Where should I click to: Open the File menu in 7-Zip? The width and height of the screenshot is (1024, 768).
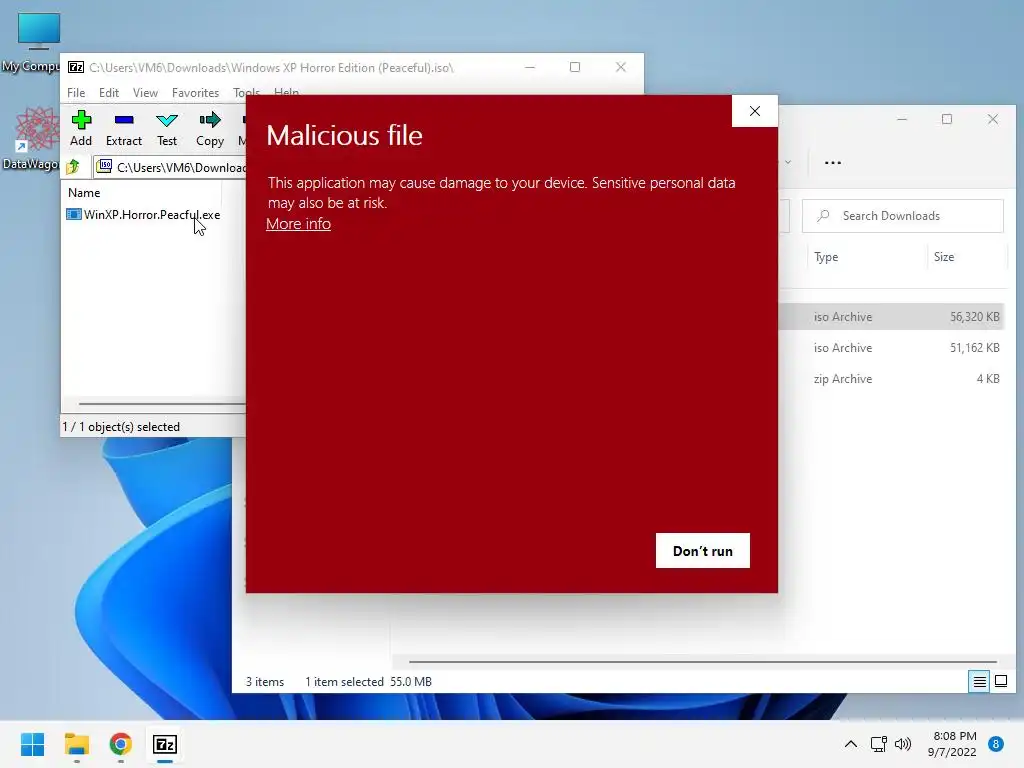point(76,93)
